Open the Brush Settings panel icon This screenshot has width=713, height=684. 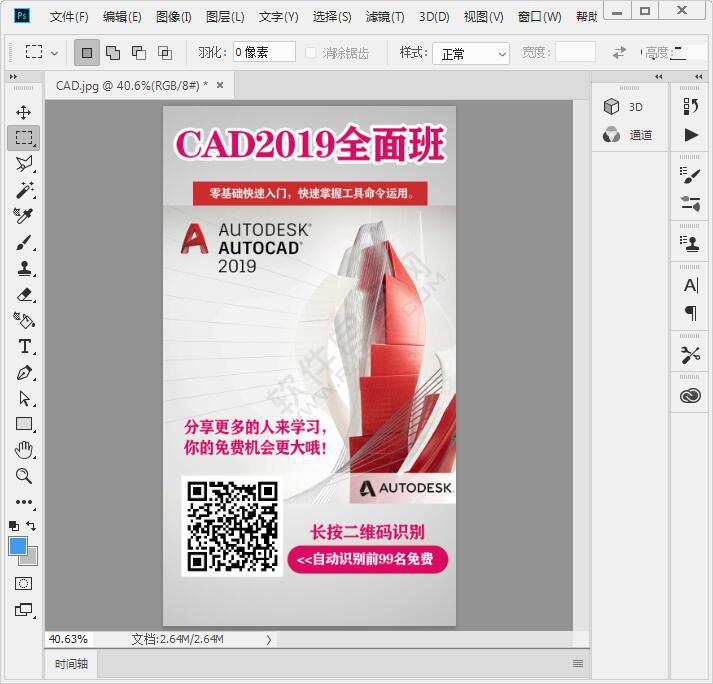(690, 176)
